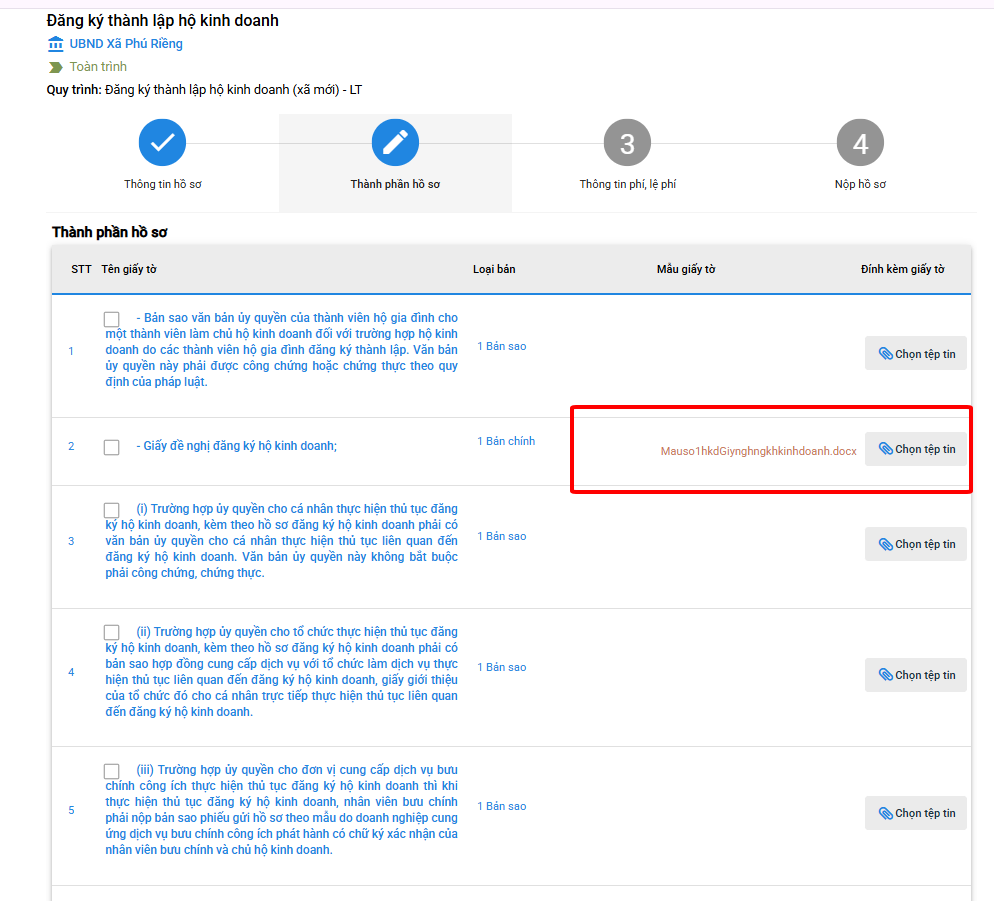This screenshot has width=994, height=901.
Task: Attach a file for row 3 document
Action: tap(916, 544)
